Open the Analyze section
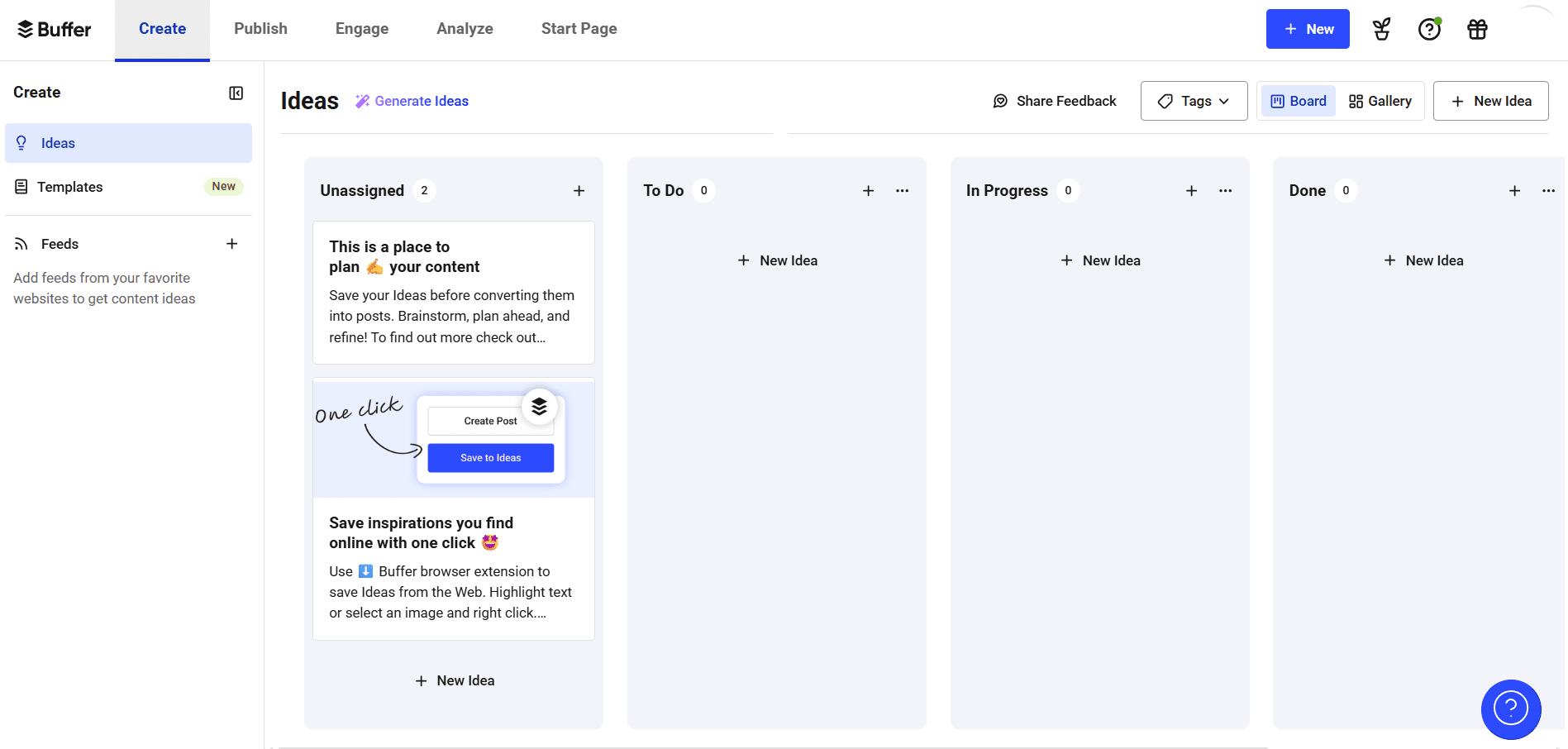This screenshot has width=1568, height=749. (465, 28)
